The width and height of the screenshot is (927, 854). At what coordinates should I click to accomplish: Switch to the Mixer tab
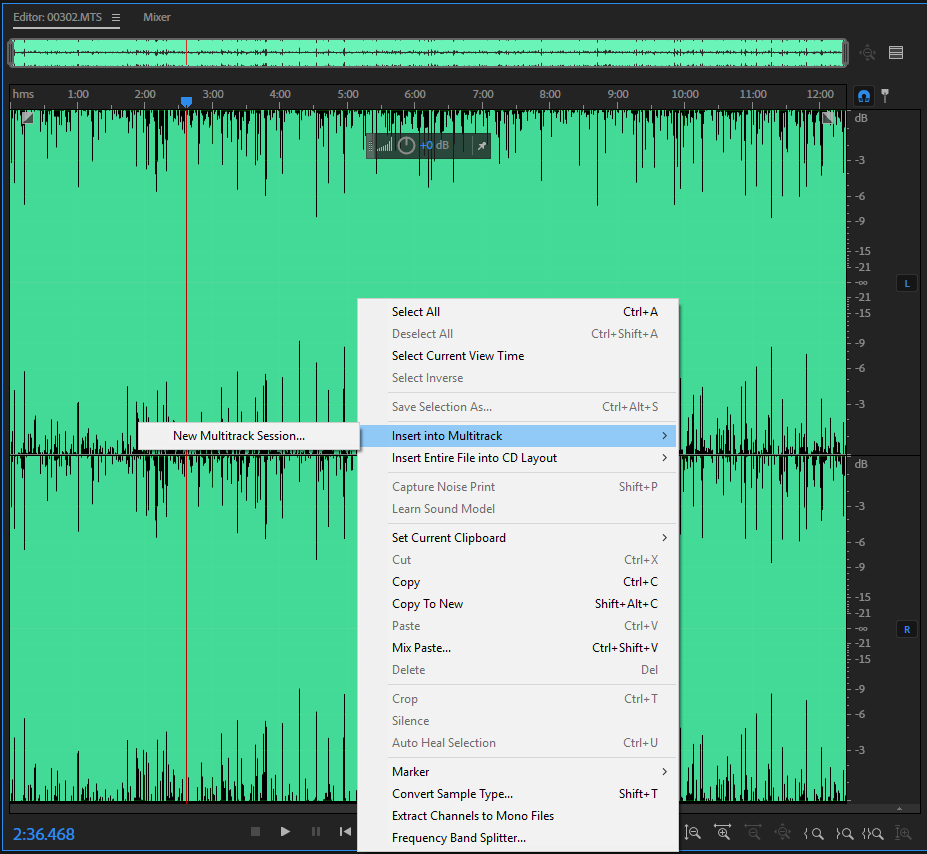point(157,18)
